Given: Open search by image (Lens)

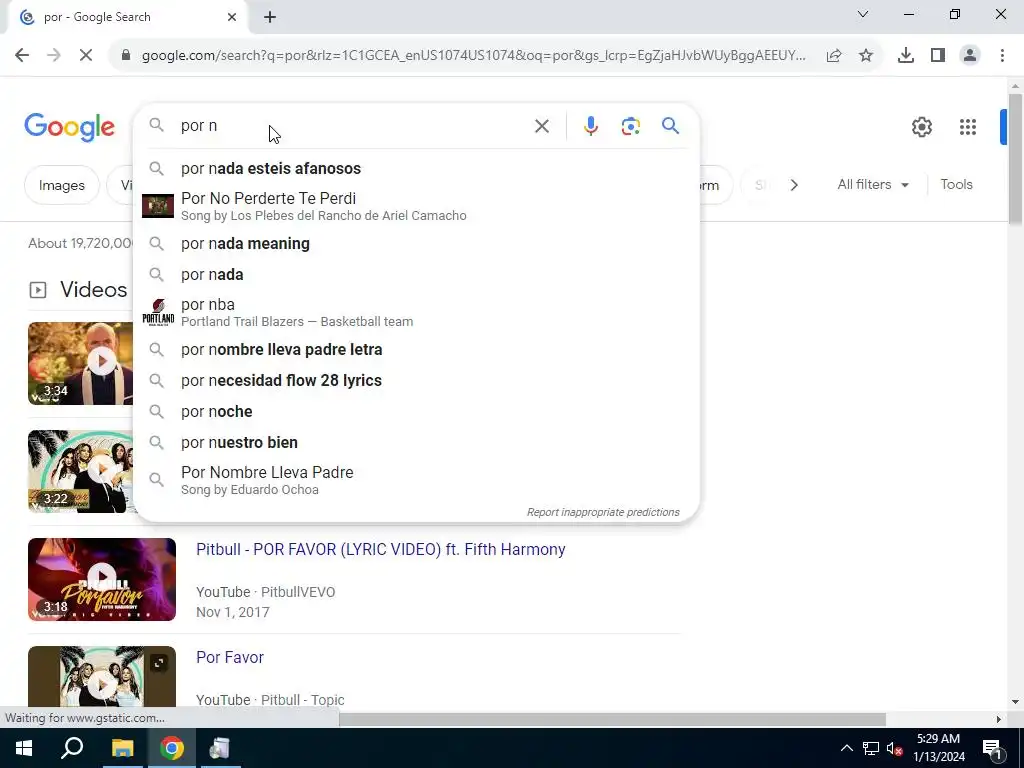Looking at the screenshot, I should [630, 126].
